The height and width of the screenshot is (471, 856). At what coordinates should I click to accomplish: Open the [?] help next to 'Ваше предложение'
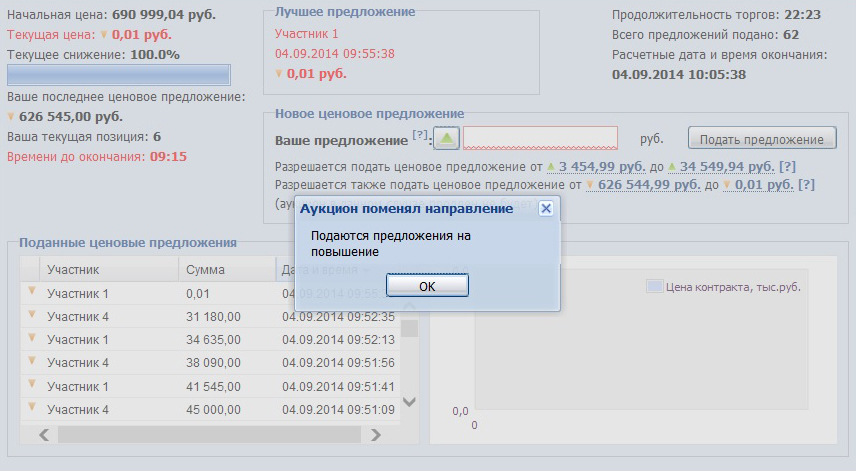(420, 136)
